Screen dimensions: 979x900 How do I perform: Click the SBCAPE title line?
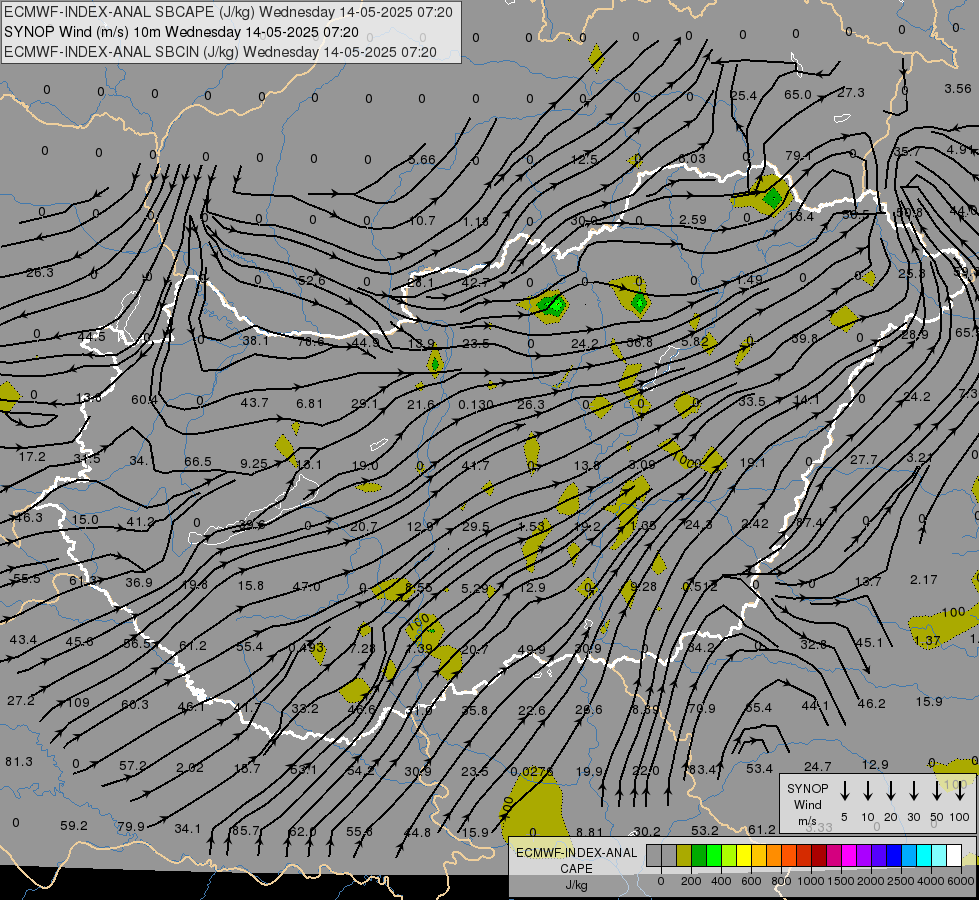tap(228, 12)
